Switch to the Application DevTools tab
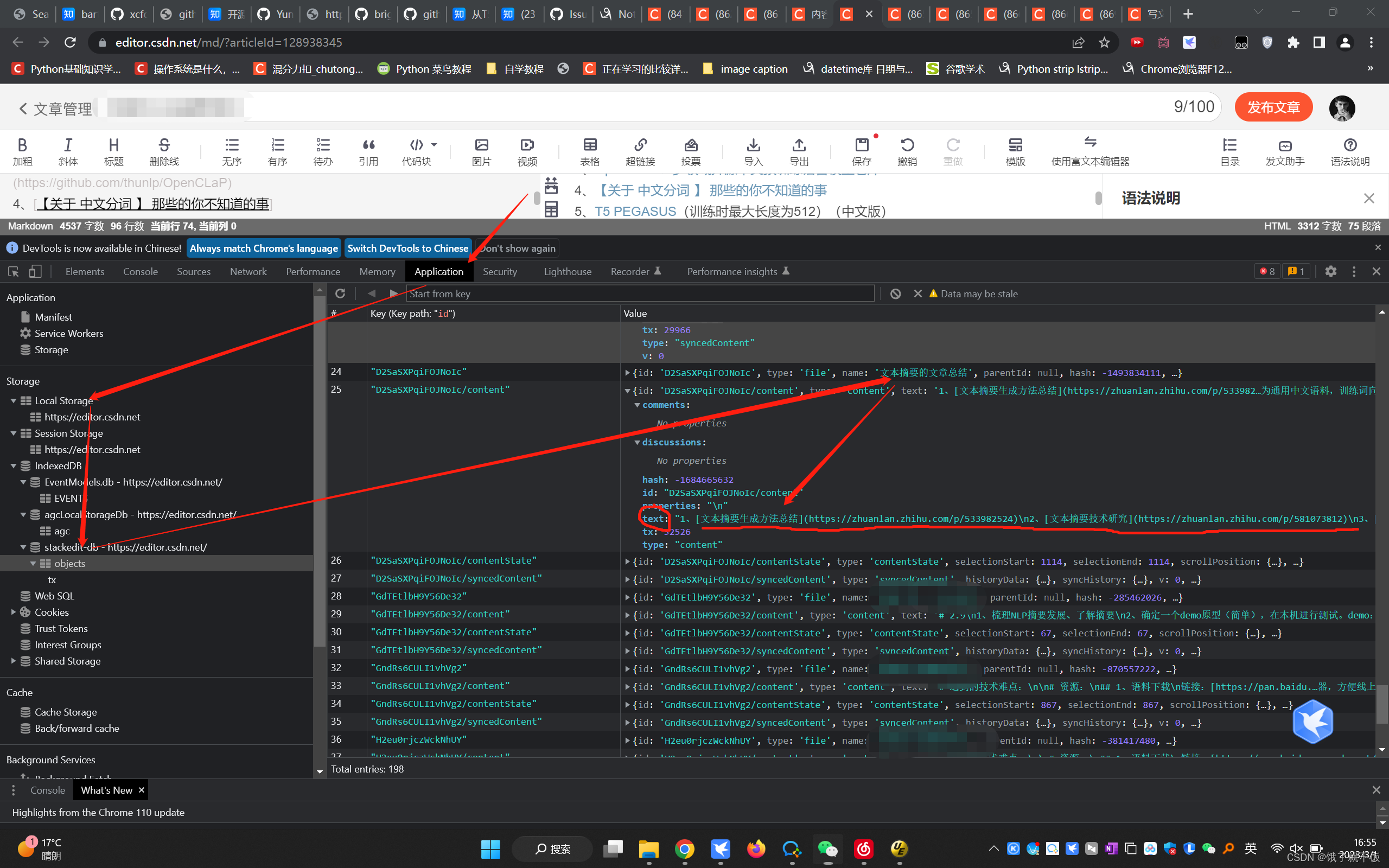This screenshot has height=868, width=1389. 438,271
